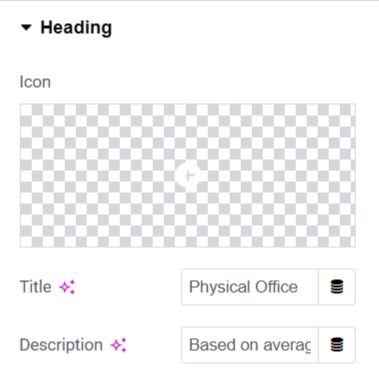The height and width of the screenshot is (382, 379).
Task: Click the AI sparkle icon beside Title
Action: (67, 287)
